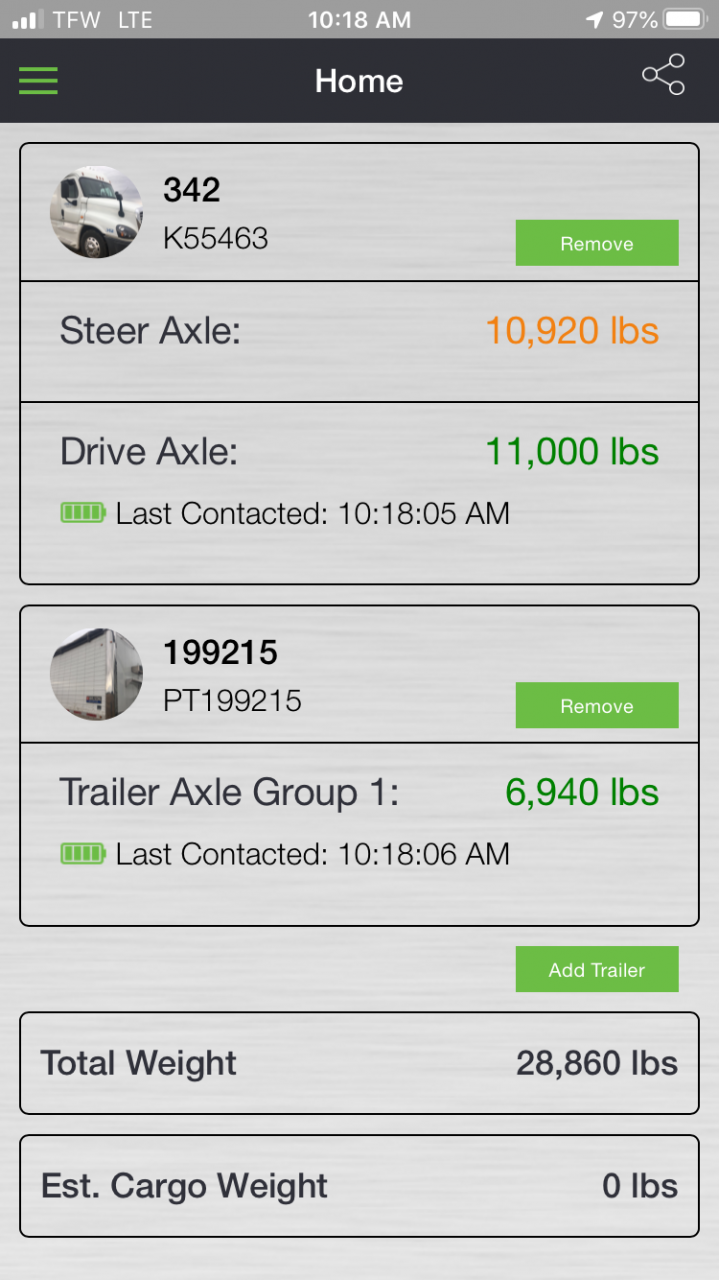Tap the cellular signal bars icon

(26, 20)
